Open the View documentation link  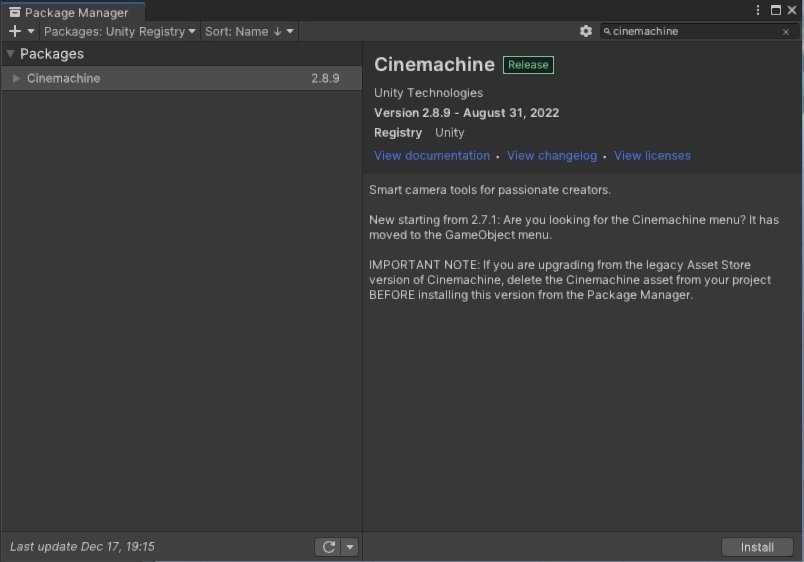pyautogui.click(x=432, y=155)
